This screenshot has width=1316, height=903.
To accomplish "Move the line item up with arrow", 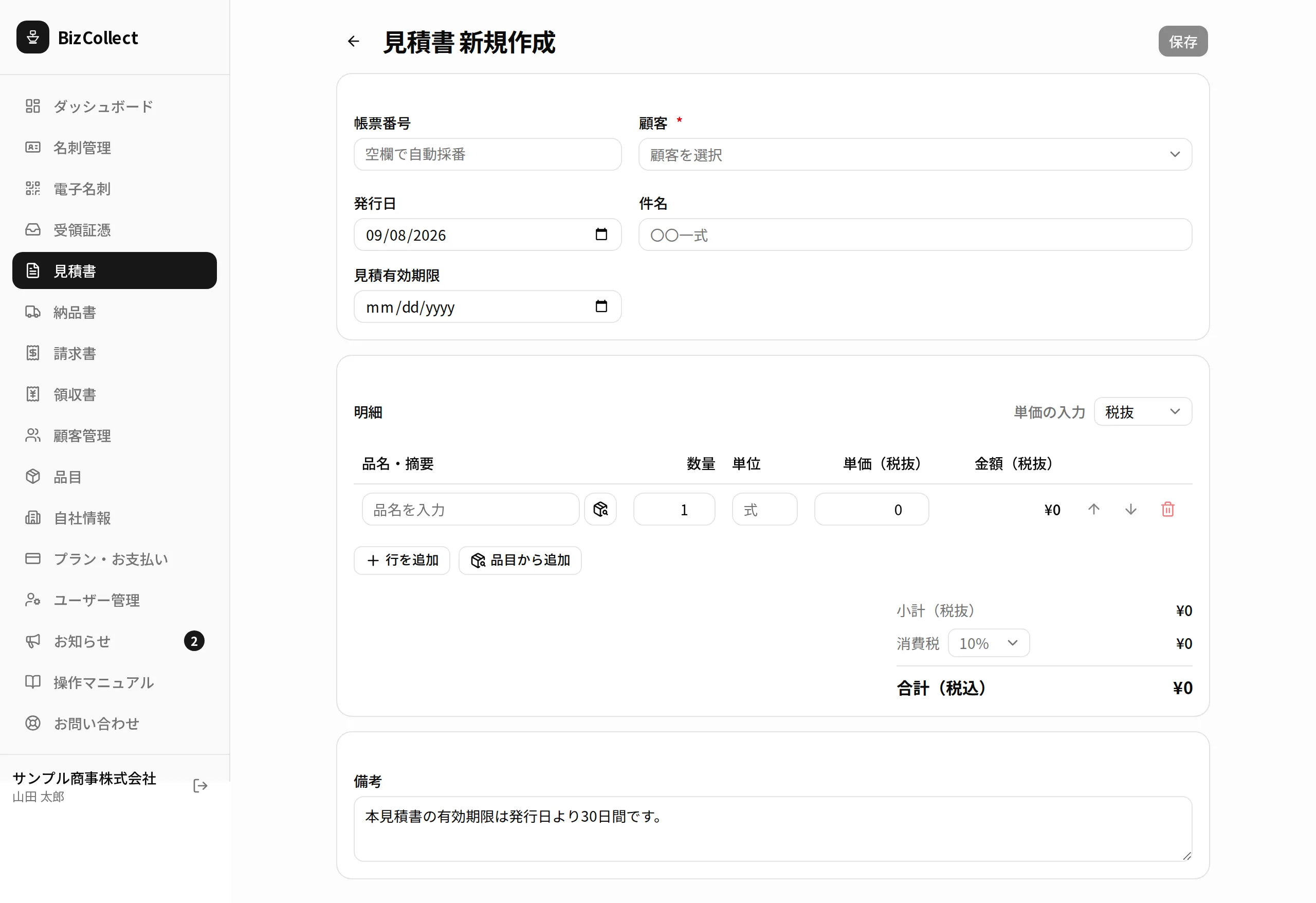I will (1093, 509).
